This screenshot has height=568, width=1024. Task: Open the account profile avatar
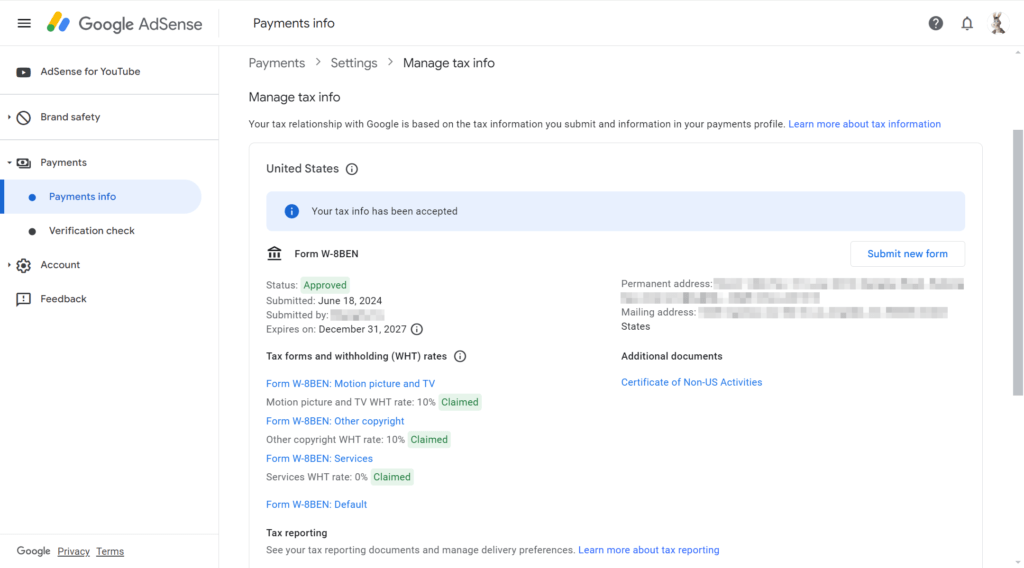click(x=997, y=24)
